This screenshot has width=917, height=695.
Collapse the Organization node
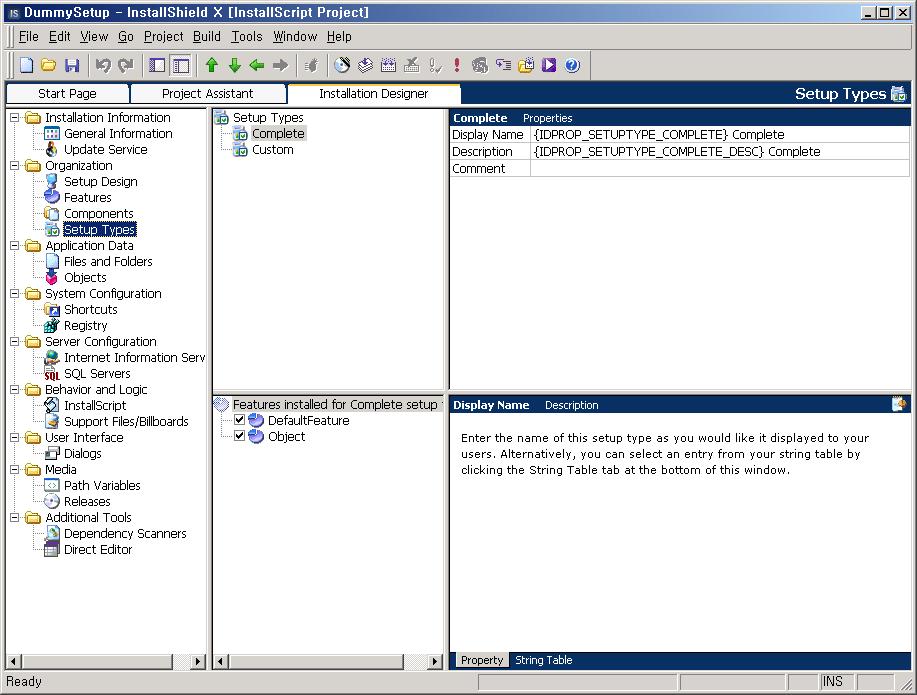pyautogui.click(x=15, y=166)
